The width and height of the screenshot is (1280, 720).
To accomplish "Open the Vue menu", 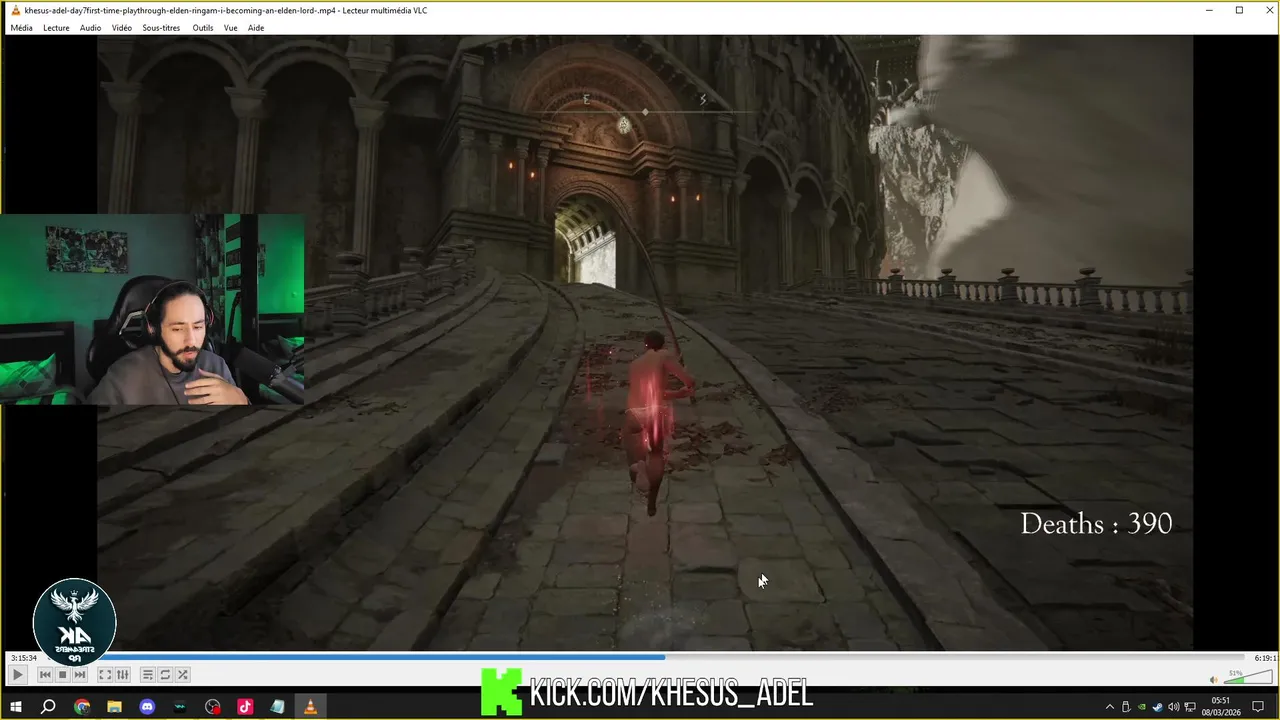I will (230, 28).
